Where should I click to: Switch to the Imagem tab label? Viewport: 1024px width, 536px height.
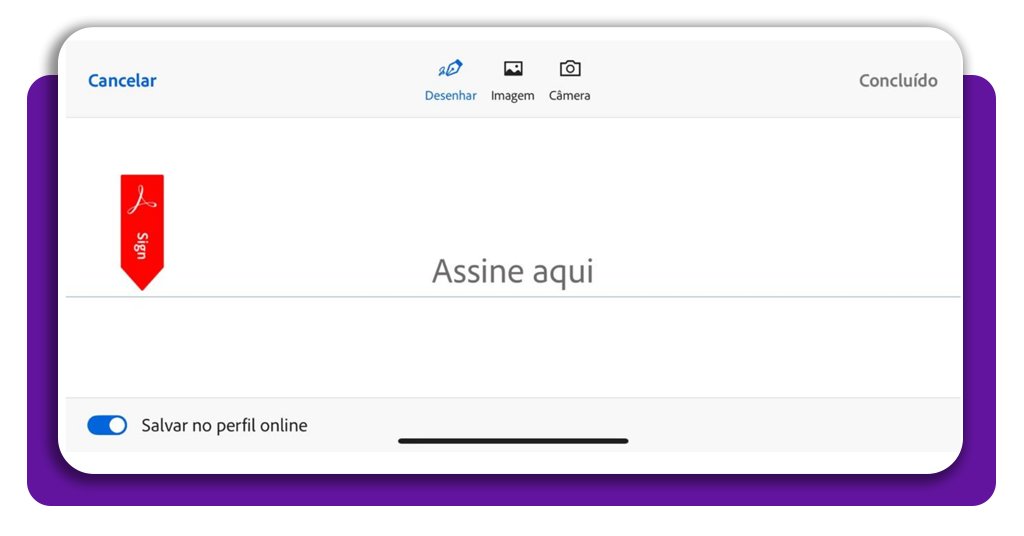coord(513,96)
